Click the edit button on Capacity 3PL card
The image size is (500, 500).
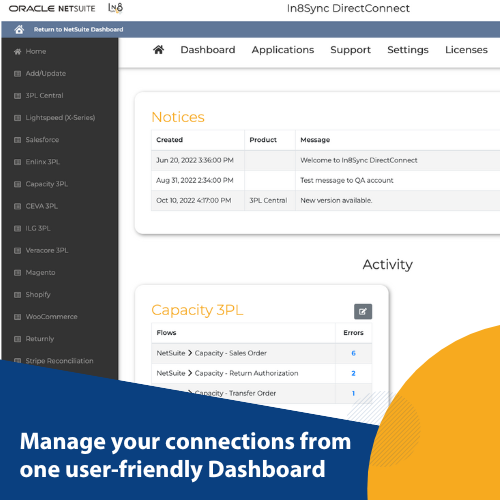click(363, 312)
